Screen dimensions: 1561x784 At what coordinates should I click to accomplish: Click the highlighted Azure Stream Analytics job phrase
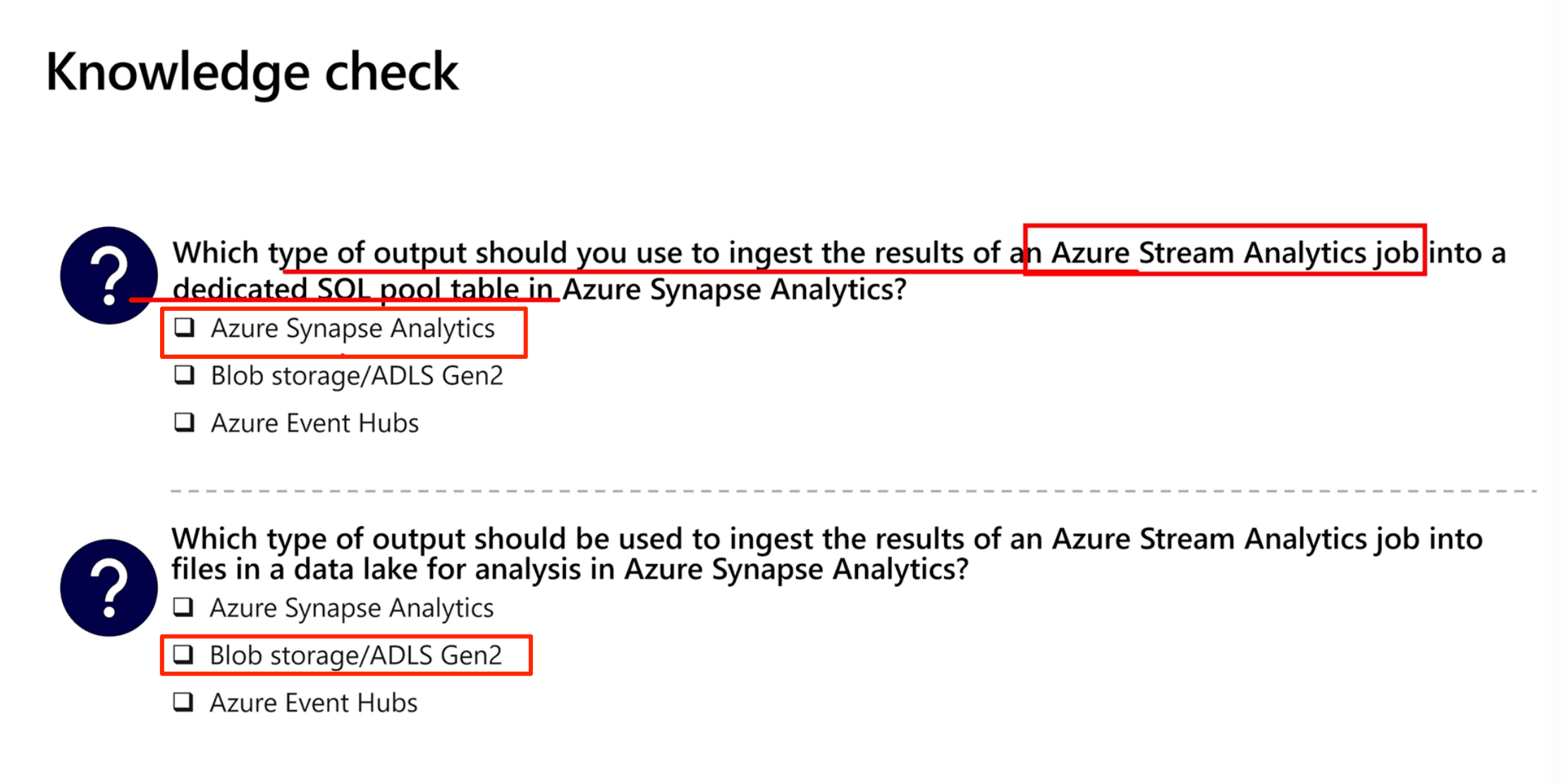point(1235,252)
